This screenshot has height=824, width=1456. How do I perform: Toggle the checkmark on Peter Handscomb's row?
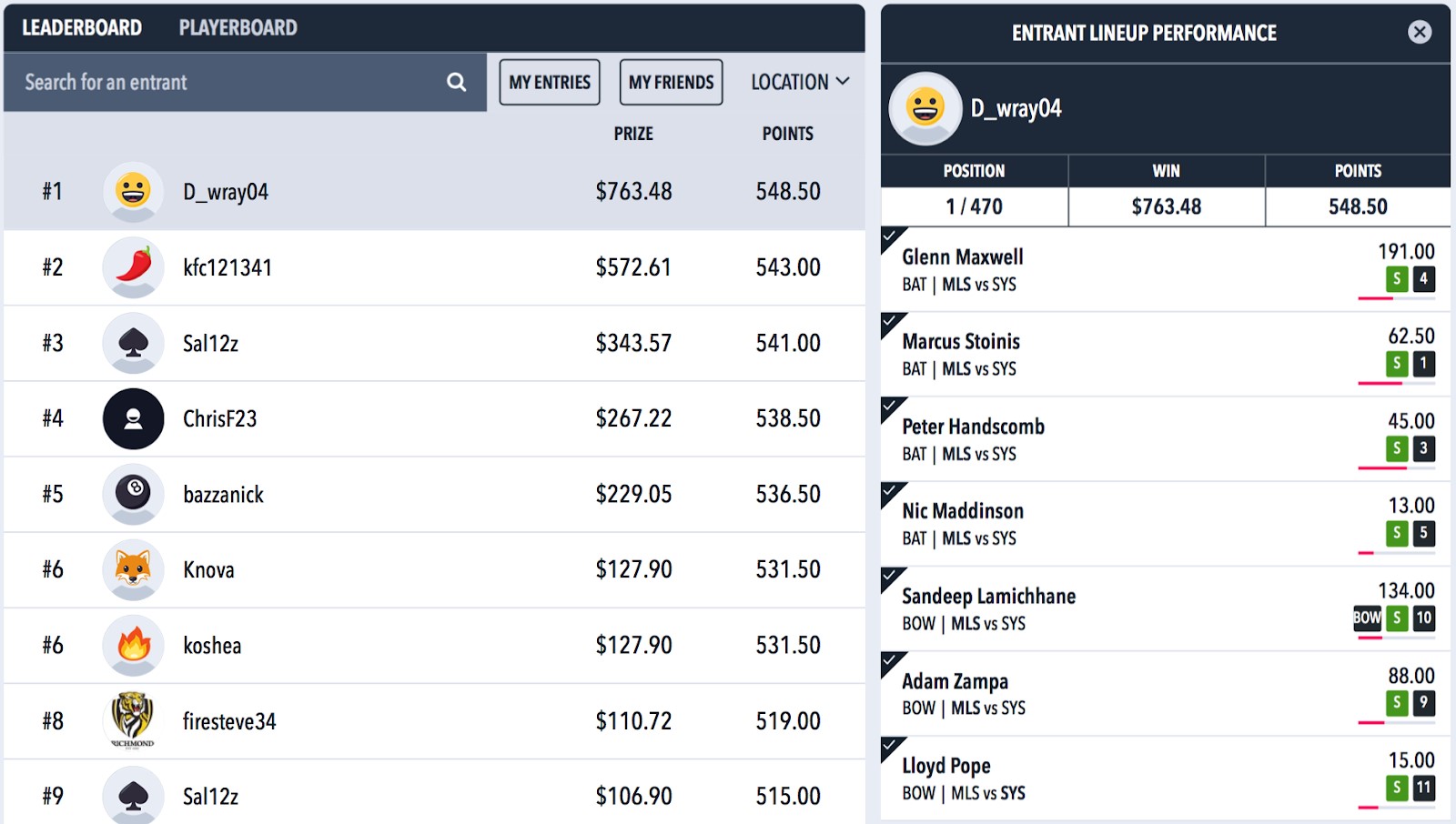click(891, 407)
